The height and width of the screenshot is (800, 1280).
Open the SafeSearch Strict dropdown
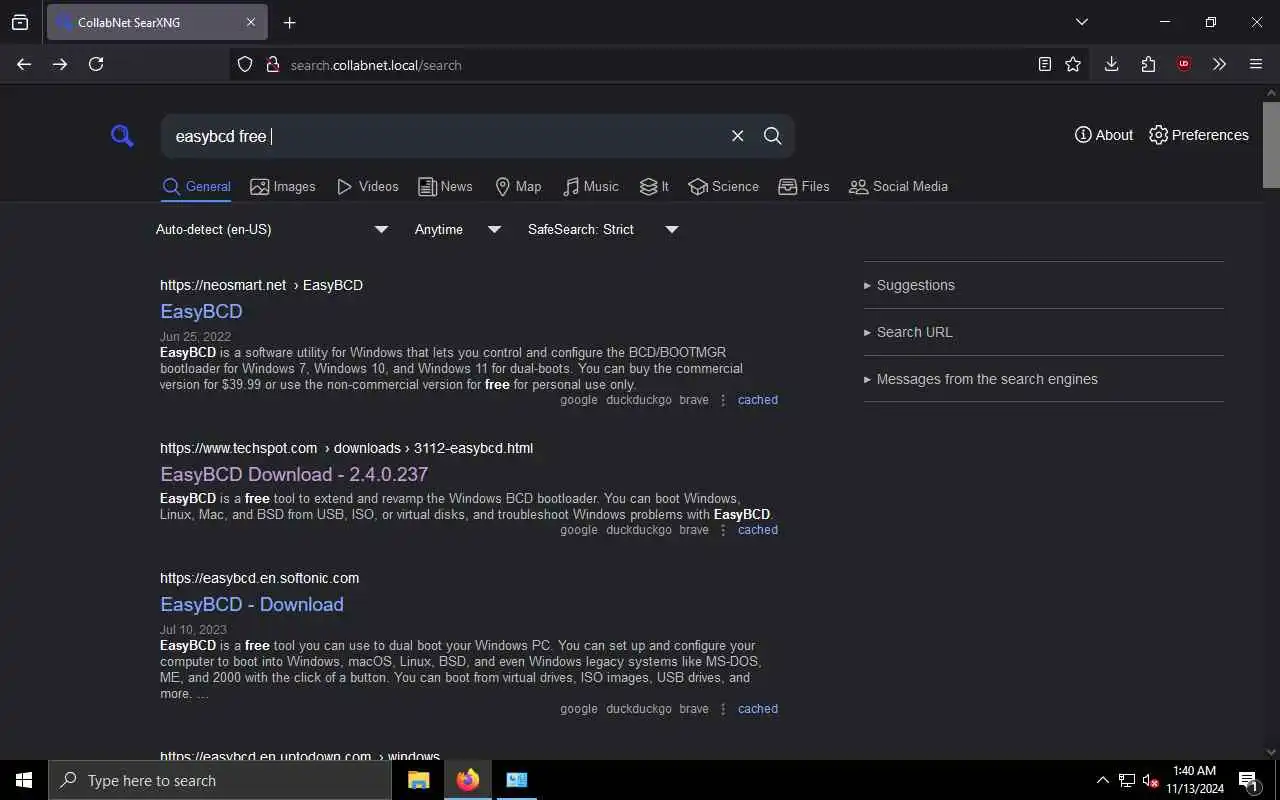click(x=603, y=229)
